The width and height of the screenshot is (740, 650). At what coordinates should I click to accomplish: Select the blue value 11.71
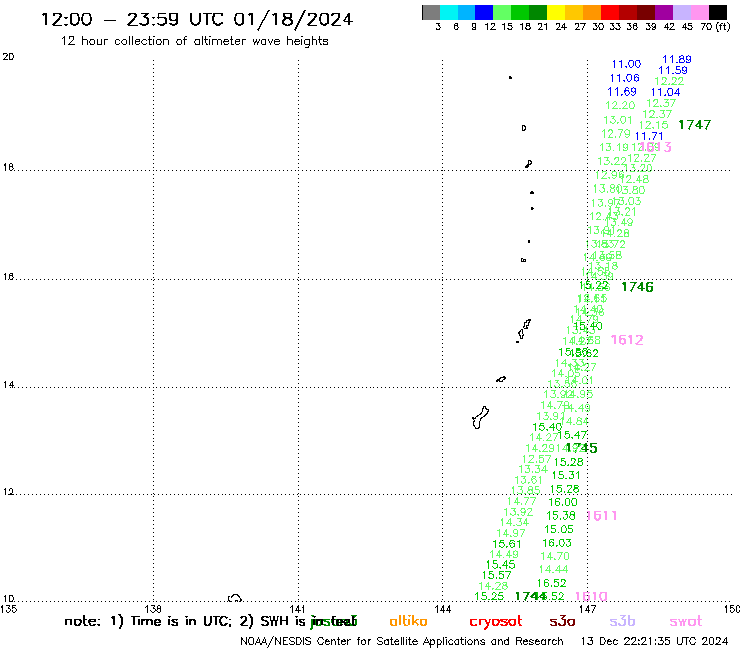coord(649,136)
